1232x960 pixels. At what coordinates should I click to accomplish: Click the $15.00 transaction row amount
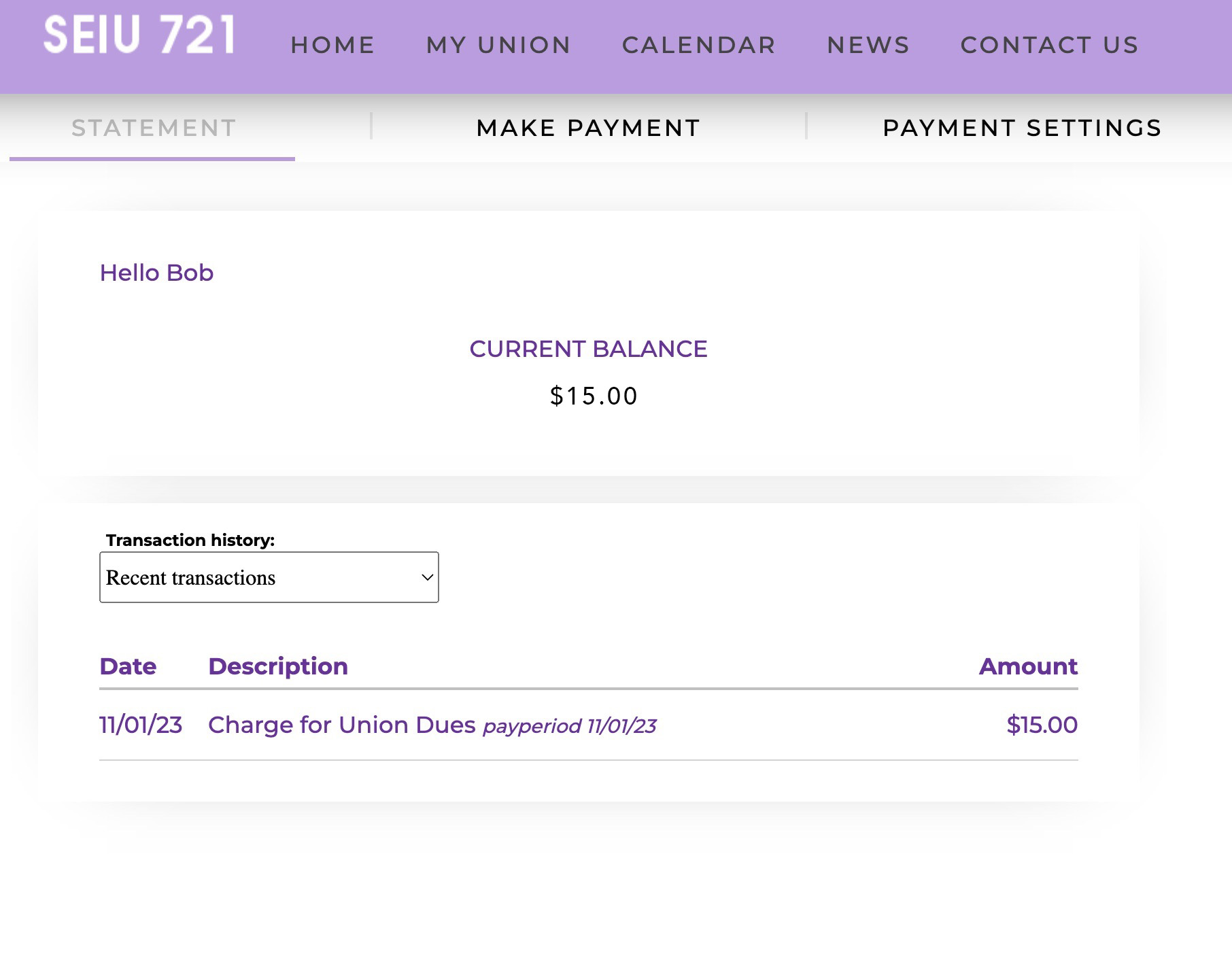pyautogui.click(x=1042, y=725)
